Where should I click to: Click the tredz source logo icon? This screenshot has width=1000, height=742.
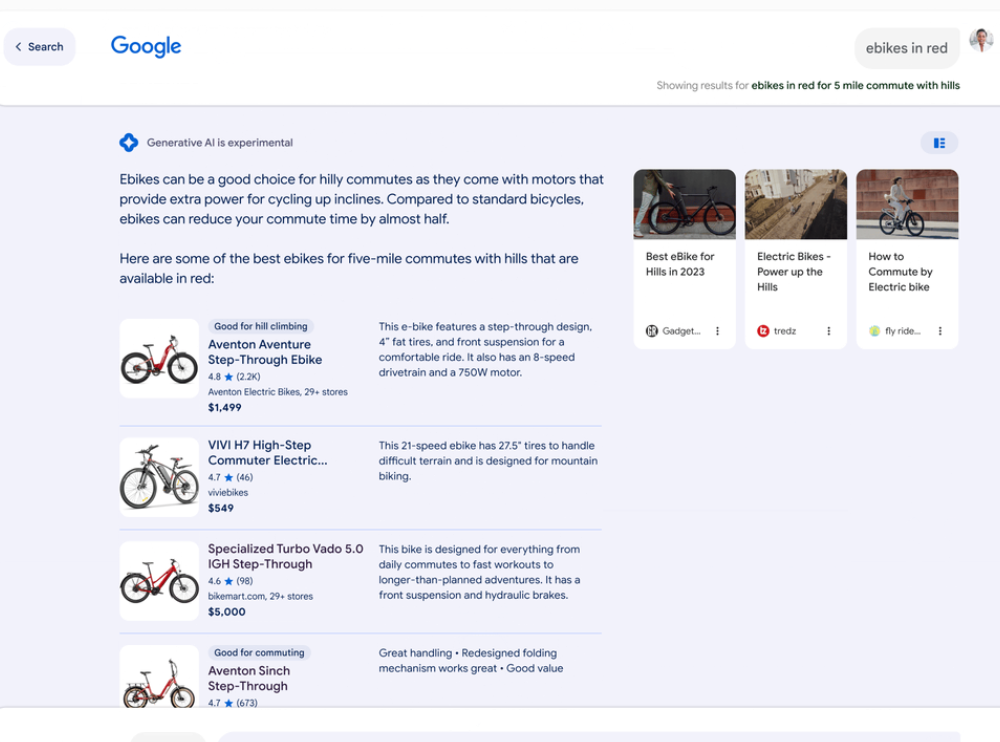point(763,330)
